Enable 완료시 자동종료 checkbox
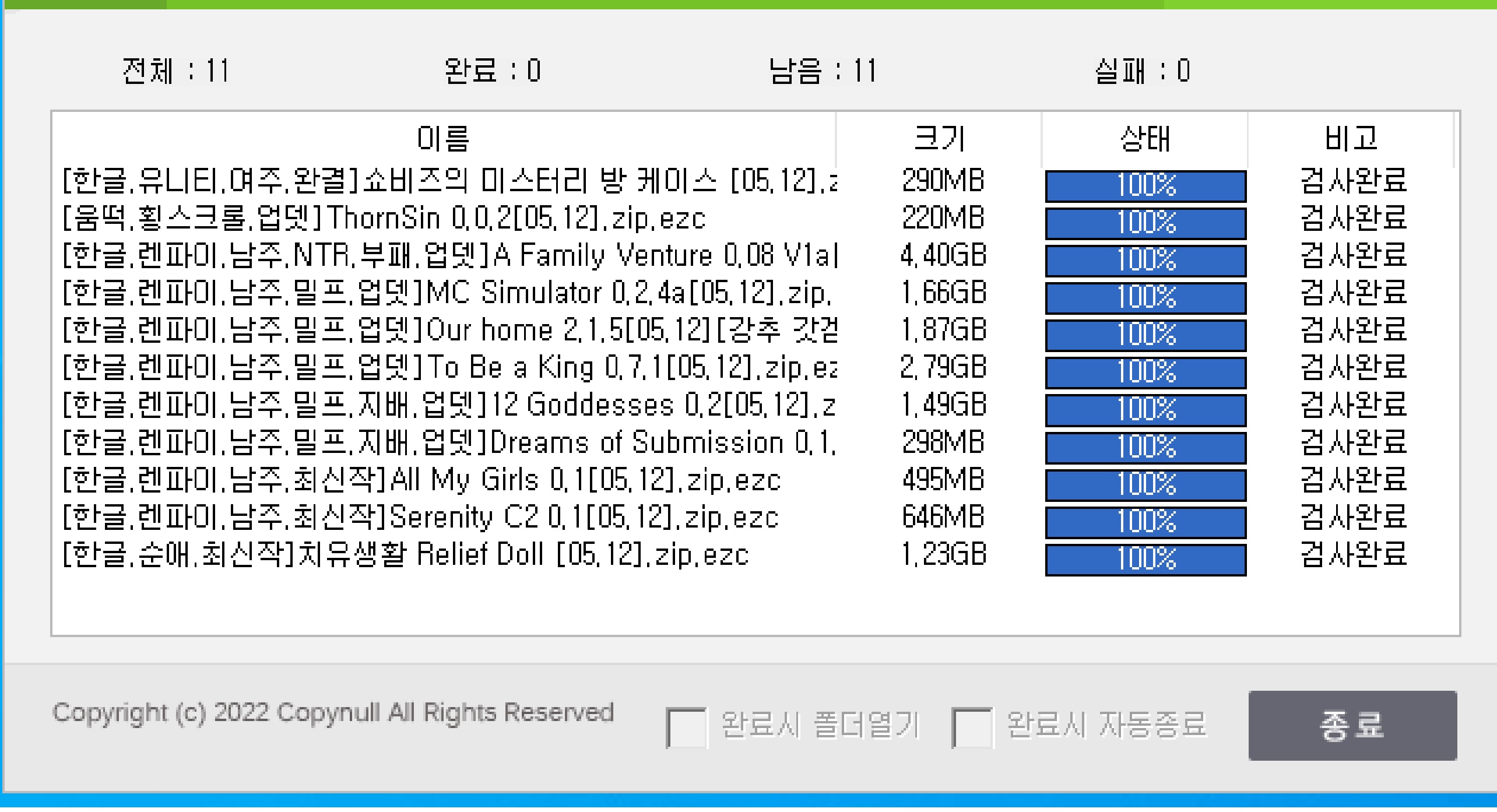Image resolution: width=1497 pixels, height=812 pixels. 971,727
